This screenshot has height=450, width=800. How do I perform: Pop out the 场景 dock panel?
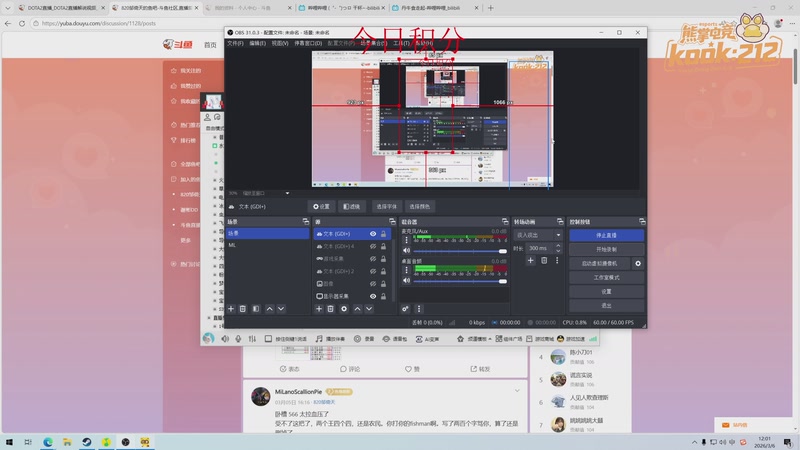pyautogui.click(x=306, y=221)
